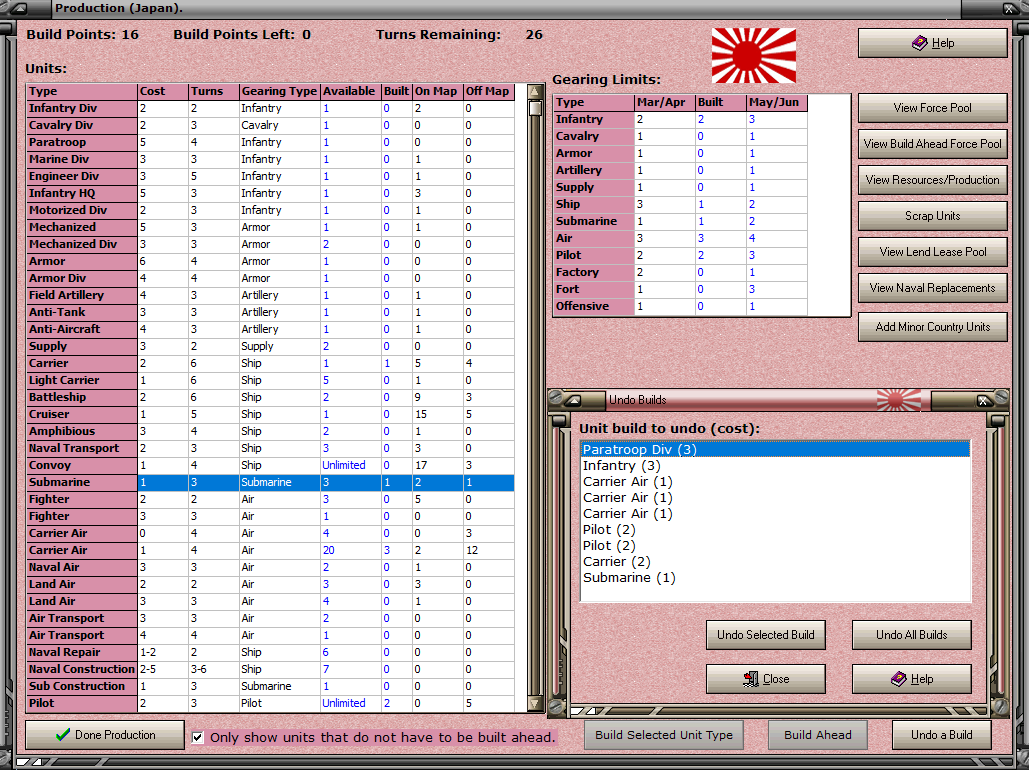Image resolution: width=1029 pixels, height=770 pixels.
Task: Click the Help button beside the Japanese flag
Action: coord(933,43)
